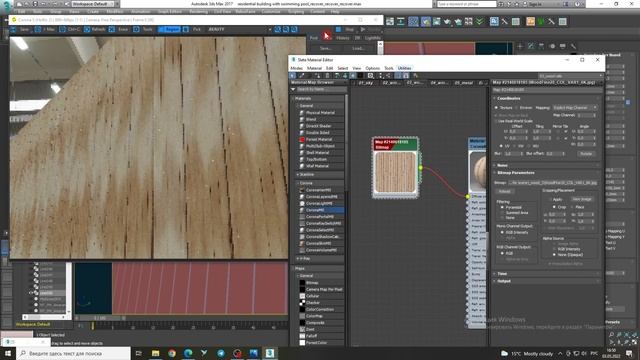Select the Place radio button
Screen dimensions: 640x360
pos(572,207)
